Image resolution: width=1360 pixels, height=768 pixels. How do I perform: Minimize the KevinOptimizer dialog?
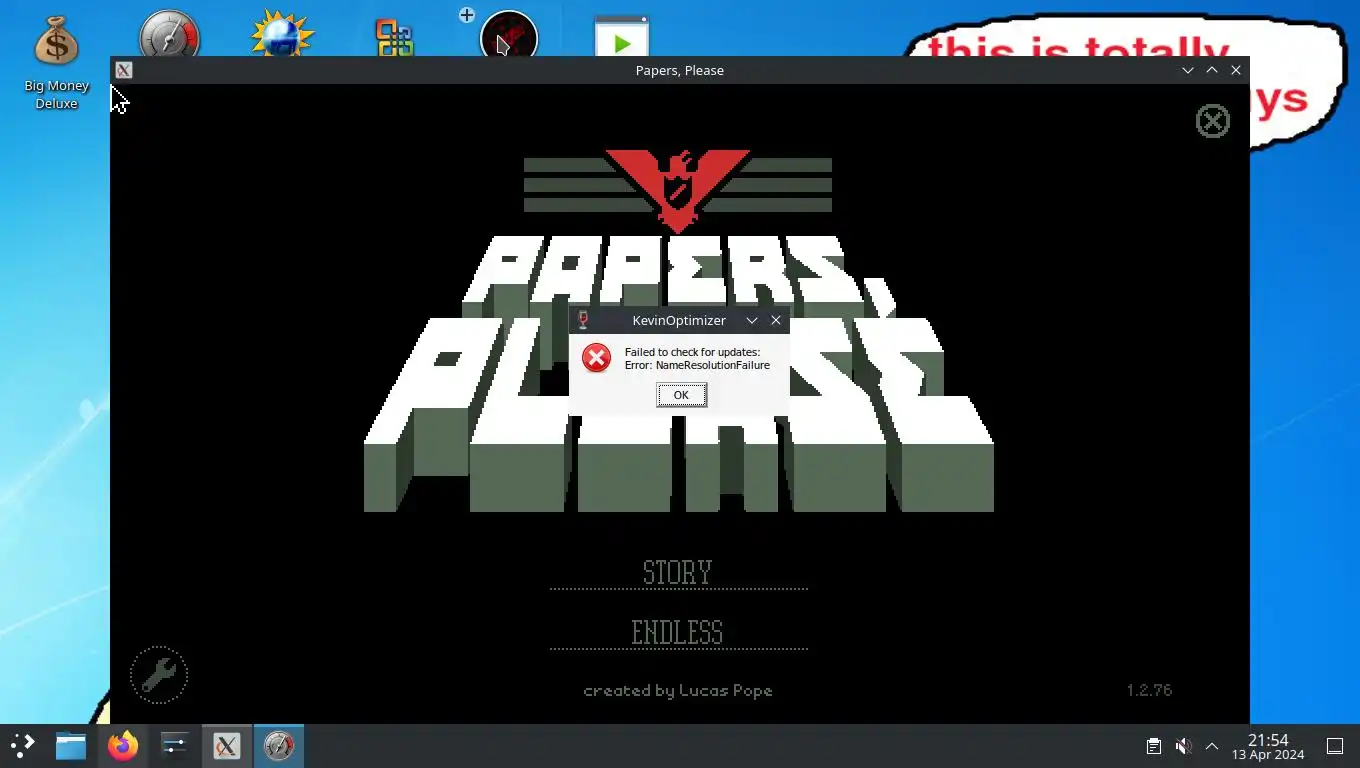(x=752, y=321)
